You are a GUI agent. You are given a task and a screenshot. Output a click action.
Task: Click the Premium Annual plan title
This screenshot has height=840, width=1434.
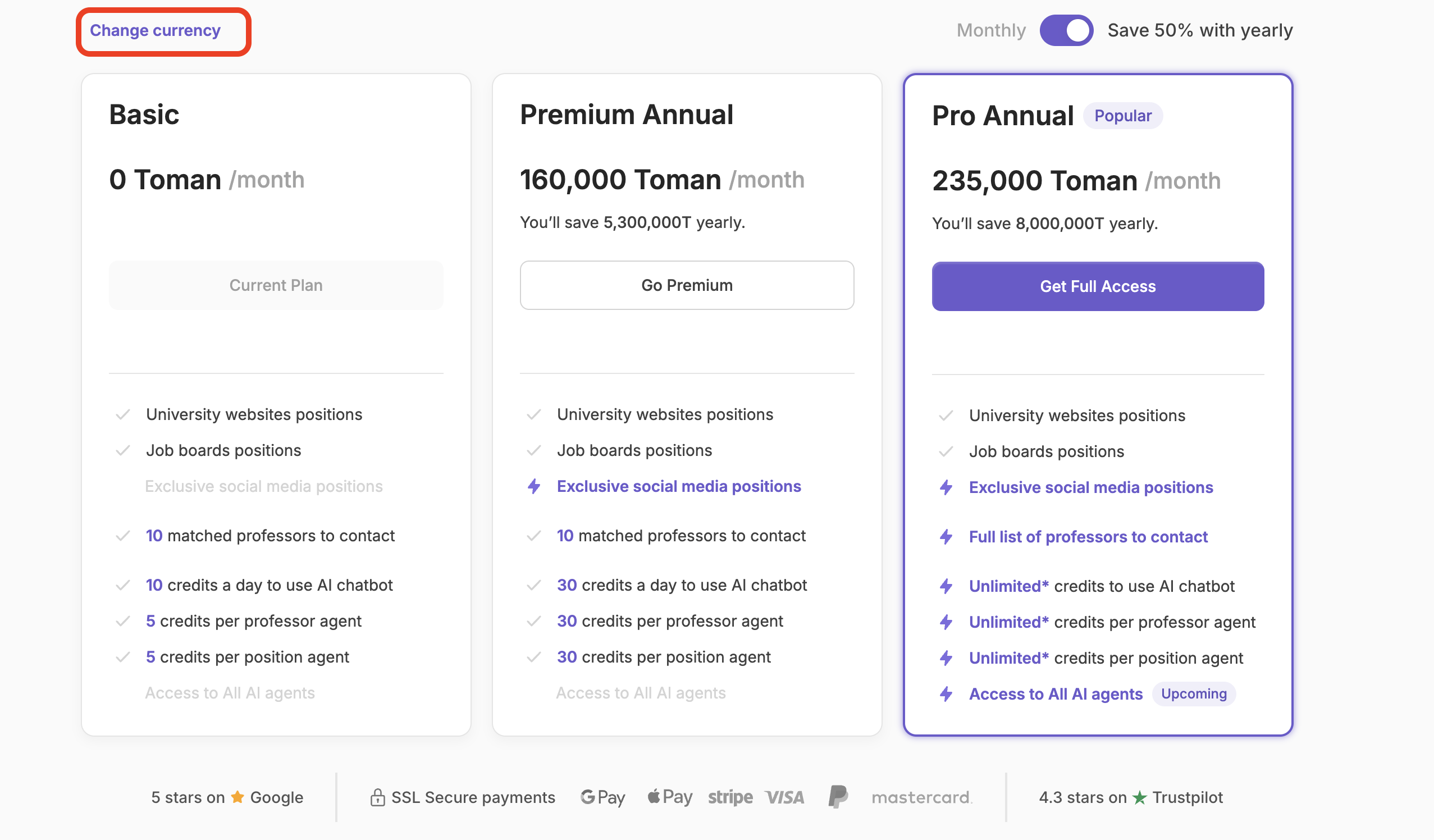click(627, 115)
